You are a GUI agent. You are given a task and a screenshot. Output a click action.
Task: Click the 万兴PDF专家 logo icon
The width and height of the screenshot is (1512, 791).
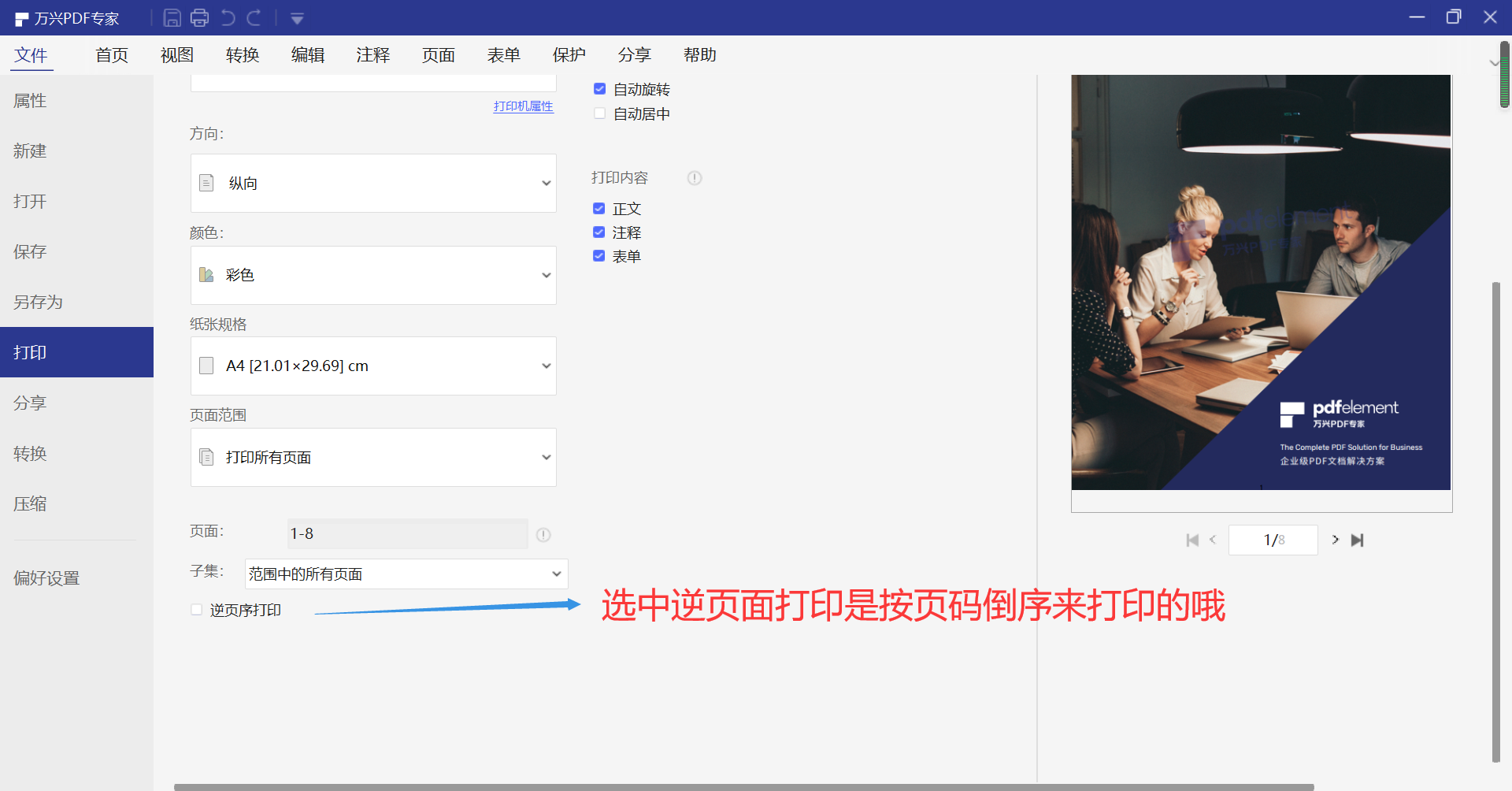click(20, 17)
